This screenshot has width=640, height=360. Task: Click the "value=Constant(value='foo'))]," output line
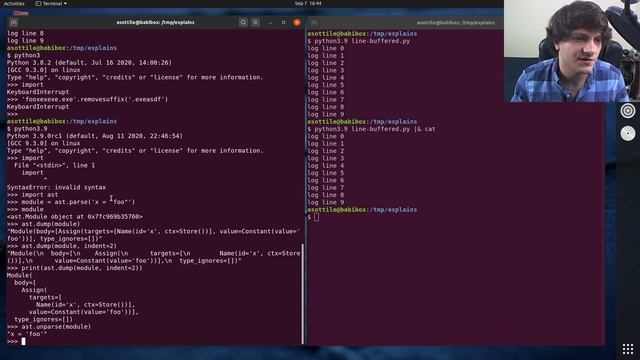click(x=84, y=313)
